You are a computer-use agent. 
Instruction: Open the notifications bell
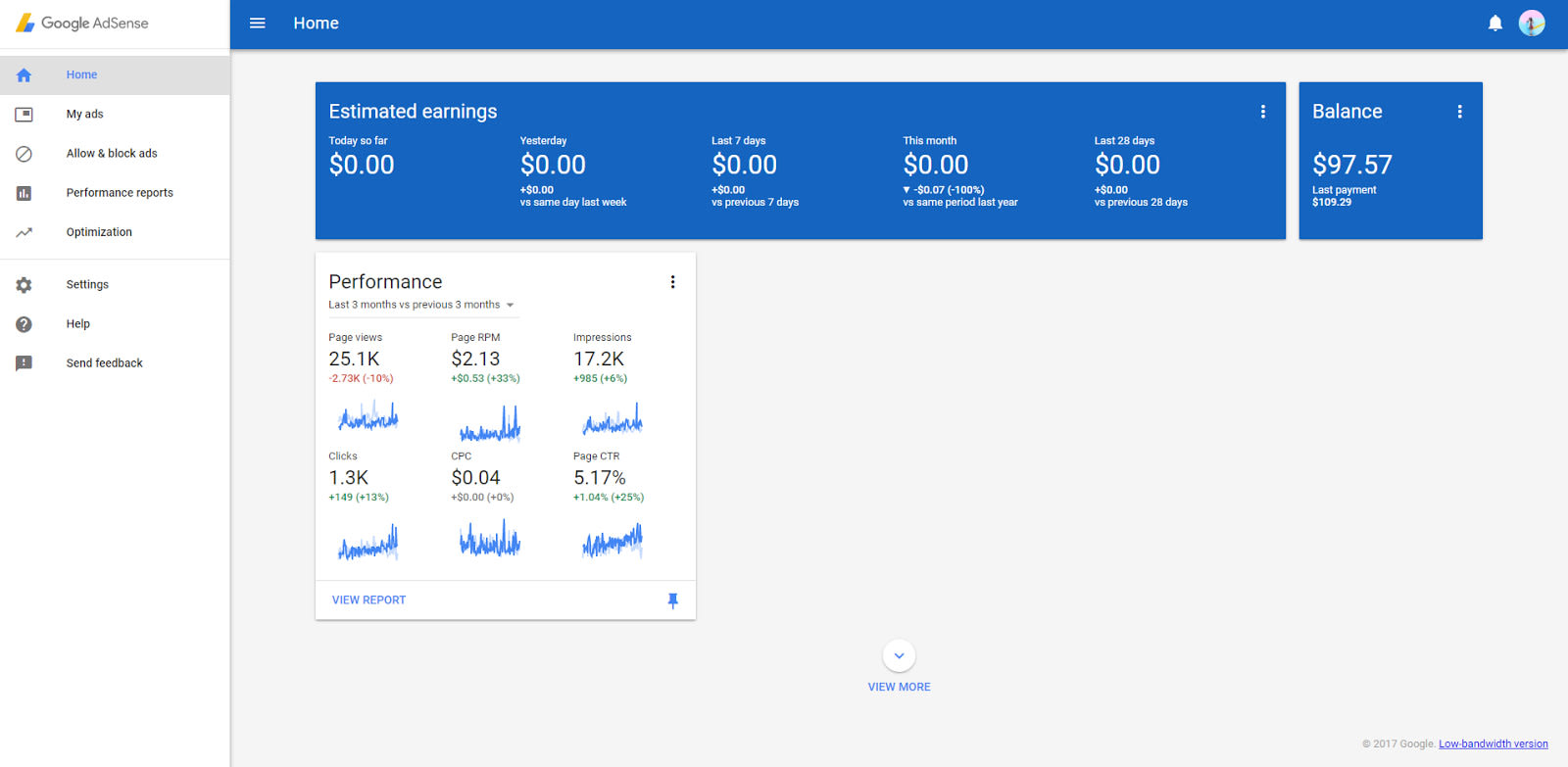[1494, 24]
